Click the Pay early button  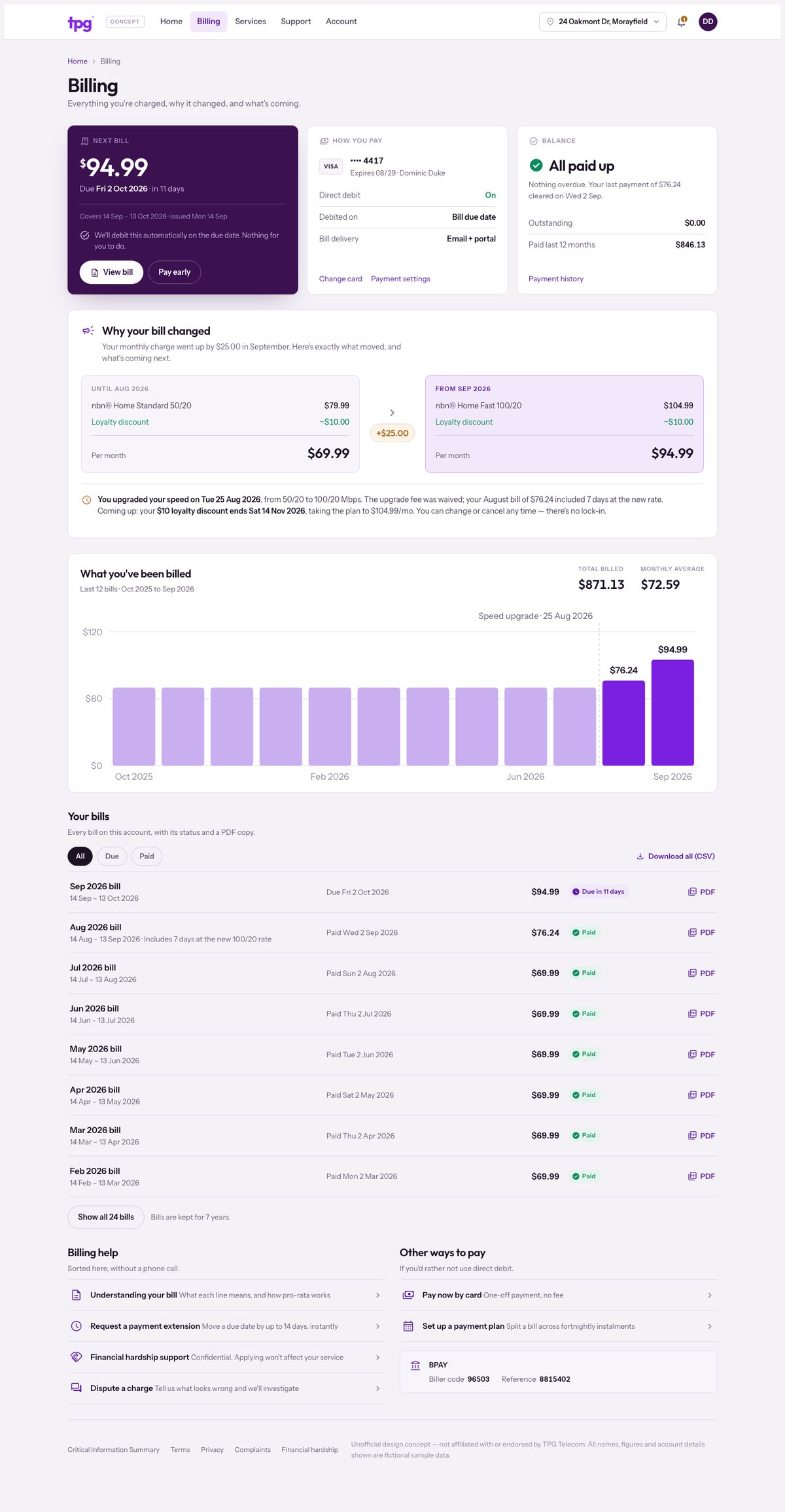pos(175,272)
